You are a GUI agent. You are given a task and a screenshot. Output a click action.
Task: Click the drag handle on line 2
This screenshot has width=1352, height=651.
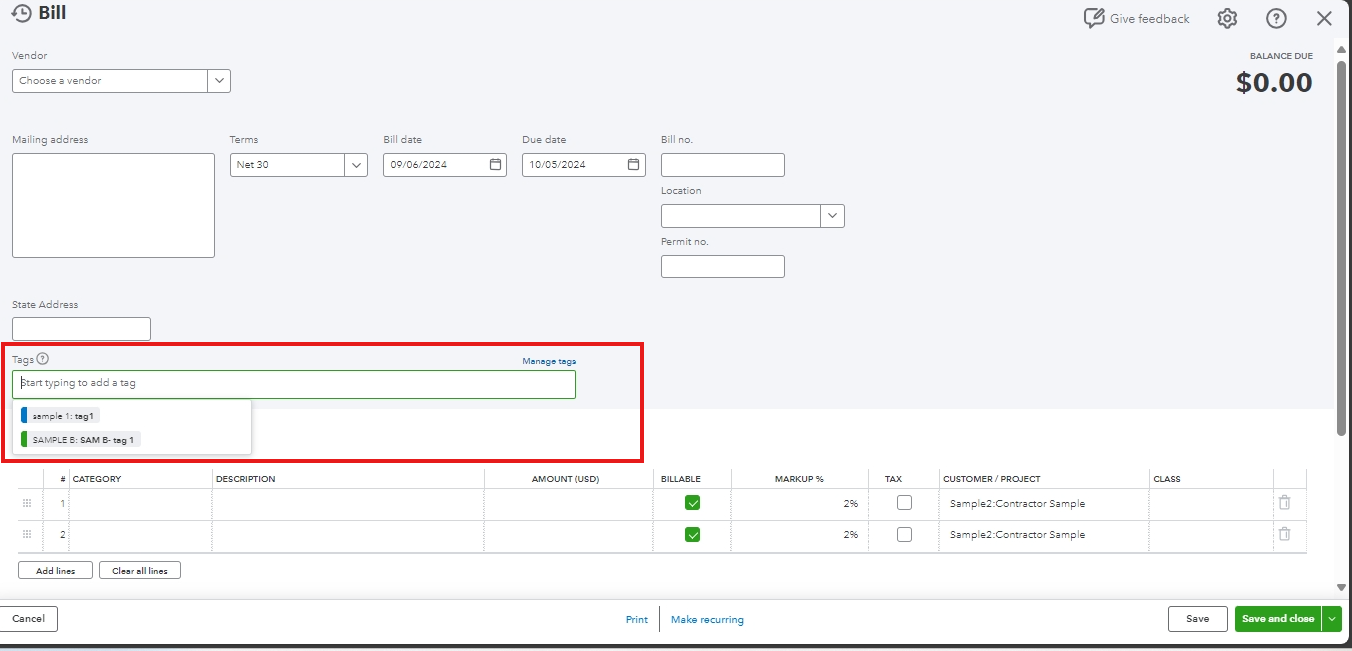29,534
